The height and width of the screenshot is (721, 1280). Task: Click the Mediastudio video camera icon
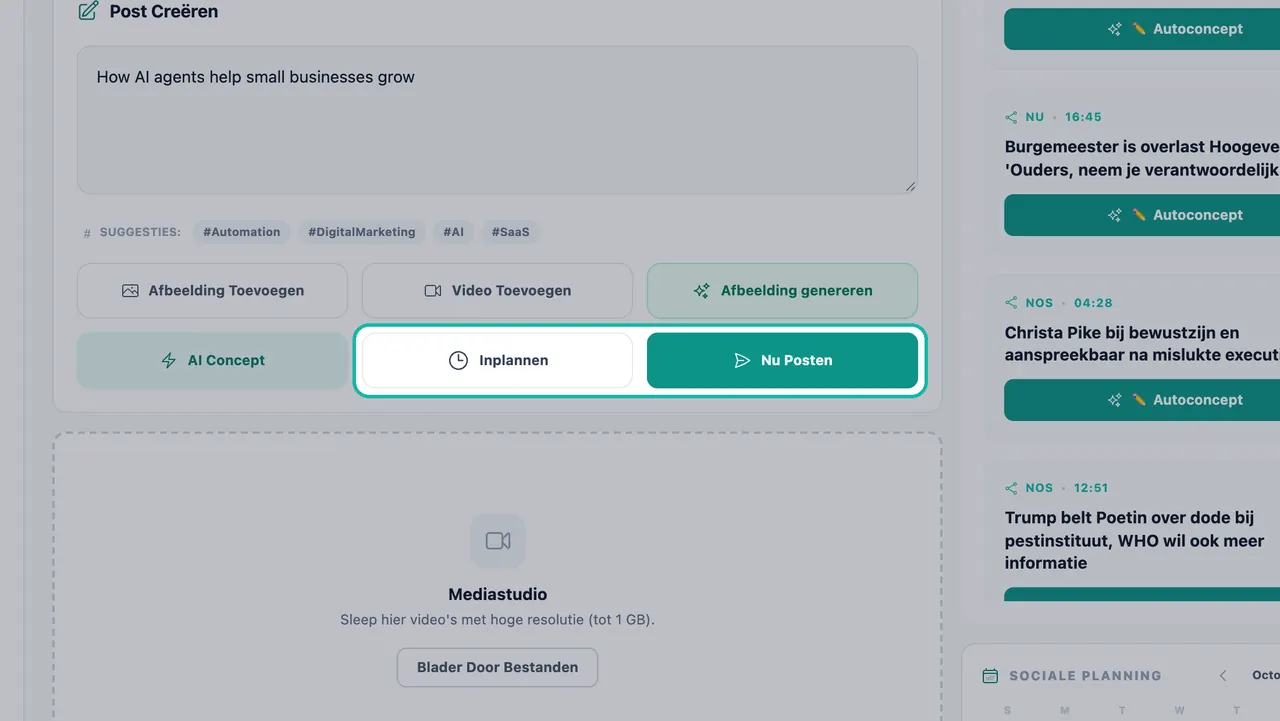[x=498, y=541]
